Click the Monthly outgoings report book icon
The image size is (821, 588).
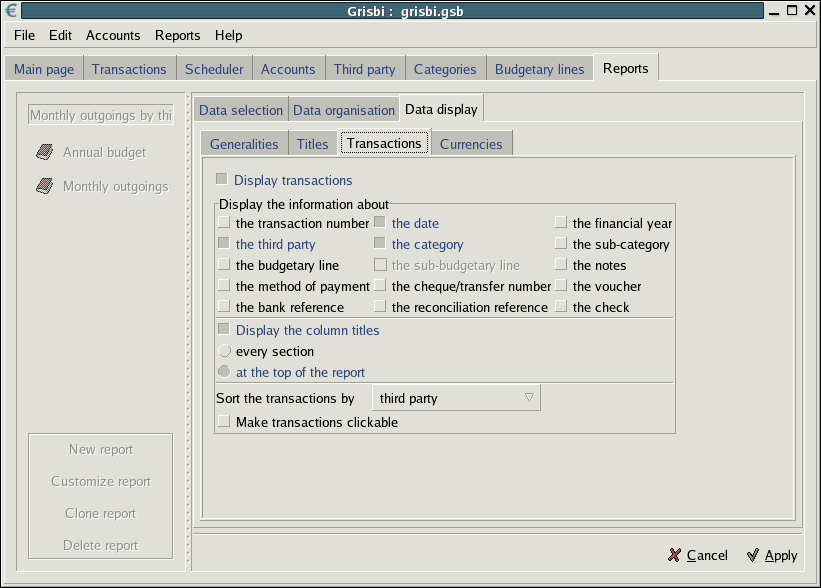click(45, 186)
